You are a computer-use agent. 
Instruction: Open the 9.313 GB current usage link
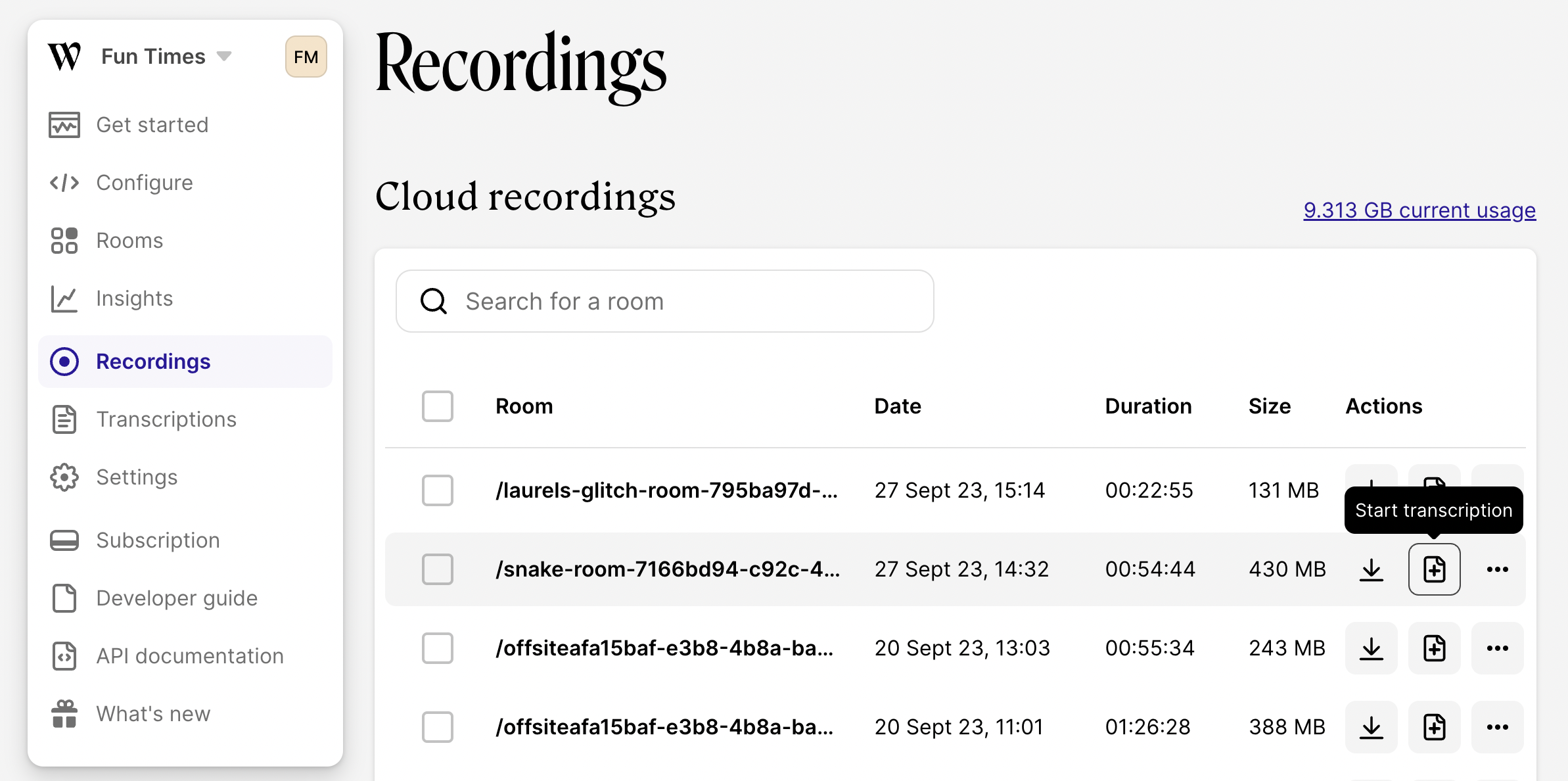(x=1419, y=210)
